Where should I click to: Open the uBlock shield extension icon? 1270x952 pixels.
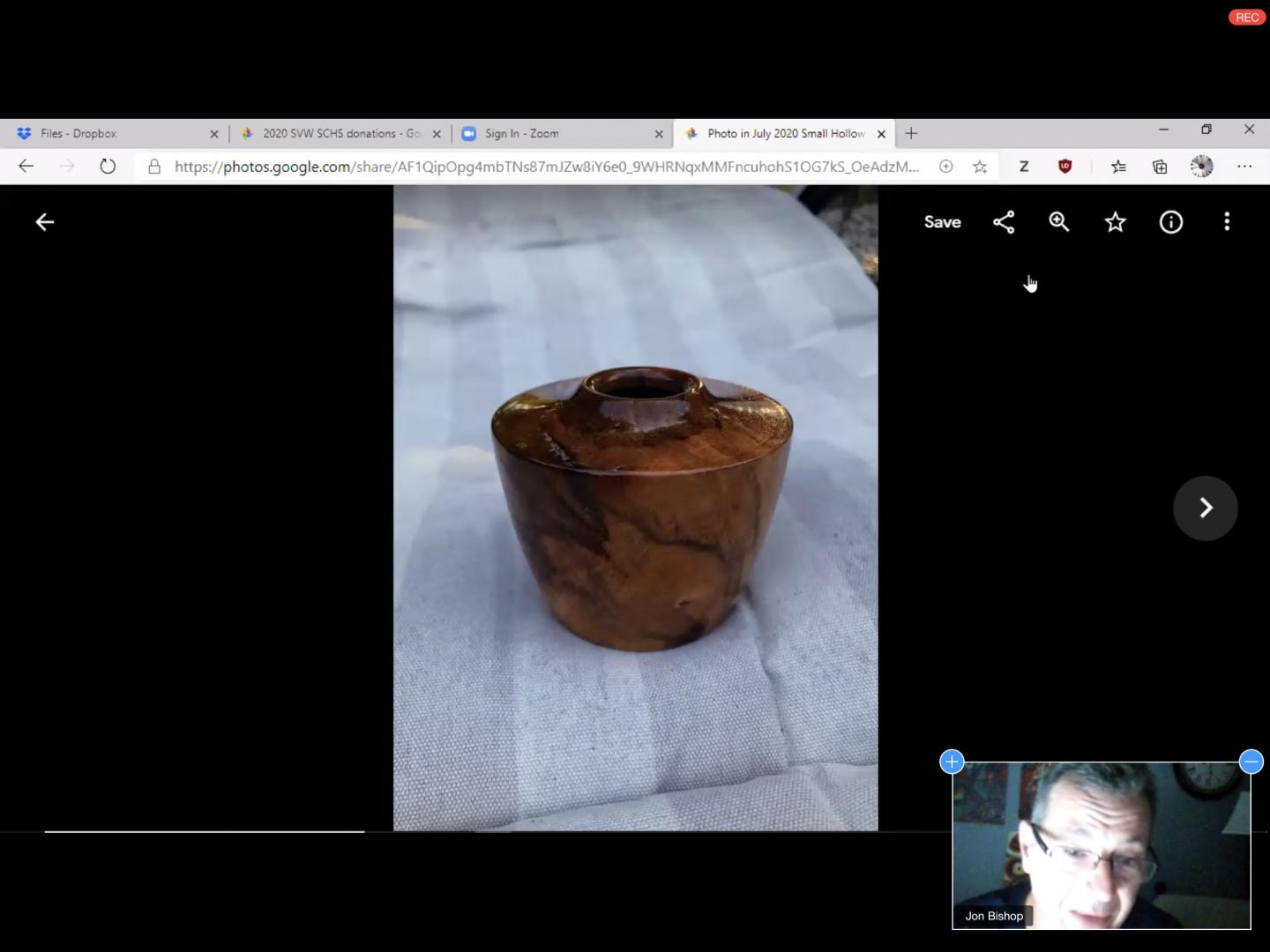(1065, 167)
